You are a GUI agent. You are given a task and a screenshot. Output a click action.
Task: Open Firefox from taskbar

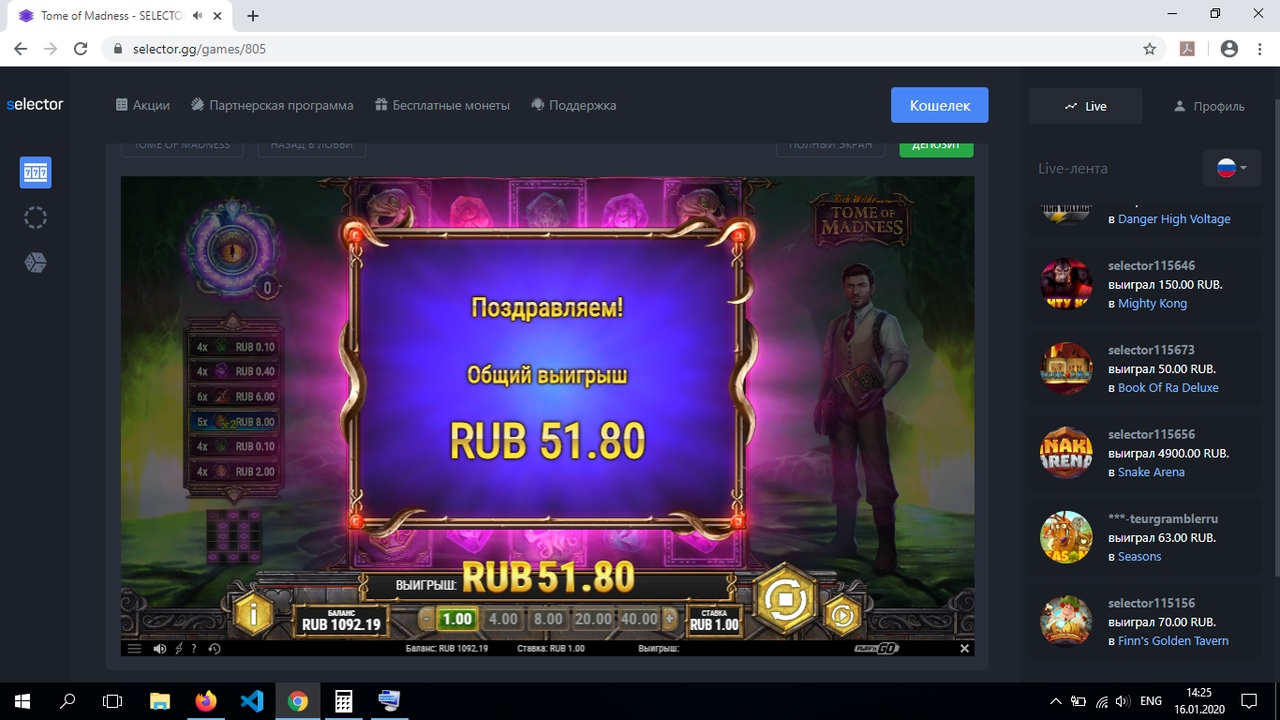[x=206, y=701]
